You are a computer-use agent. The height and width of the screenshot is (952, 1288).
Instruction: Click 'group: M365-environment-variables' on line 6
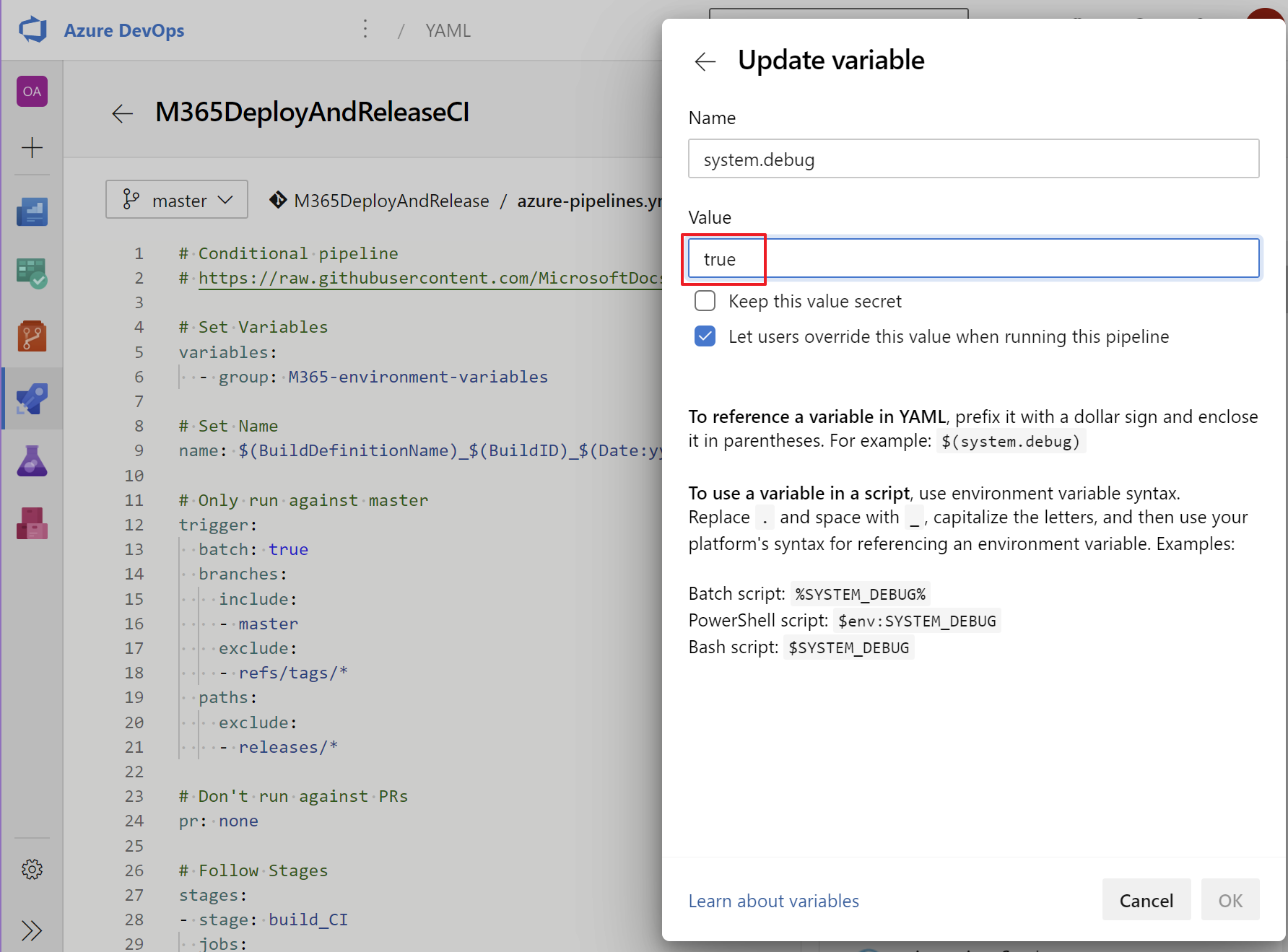[383, 377]
